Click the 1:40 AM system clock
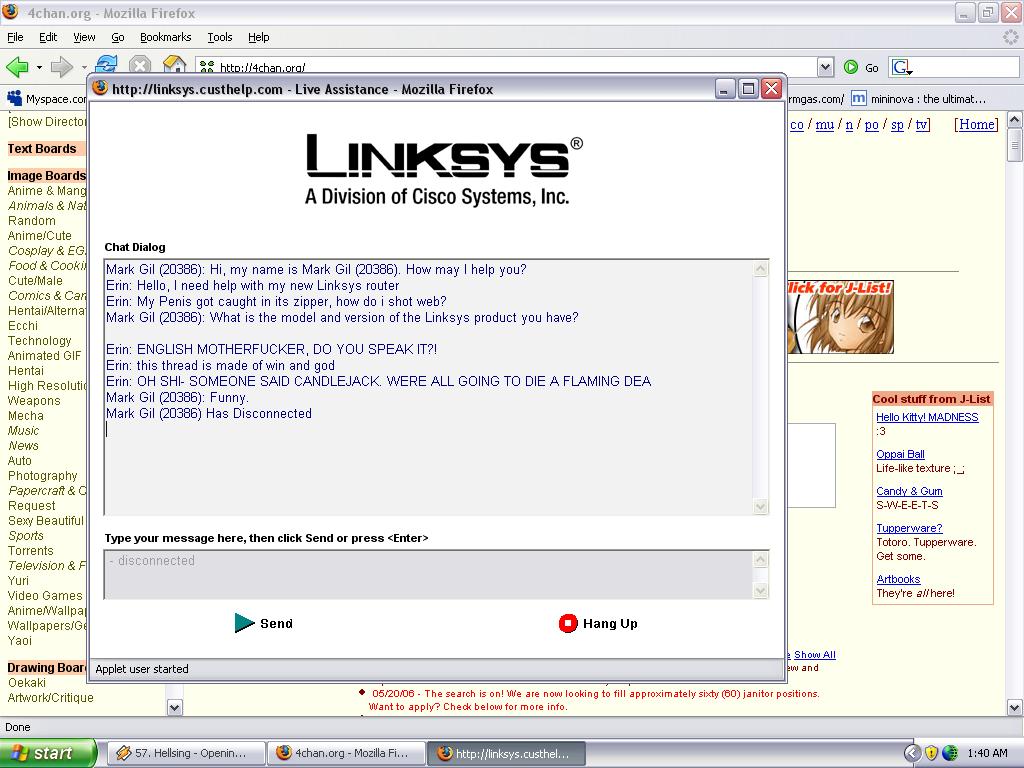The width and height of the screenshot is (1024, 768). pos(987,753)
